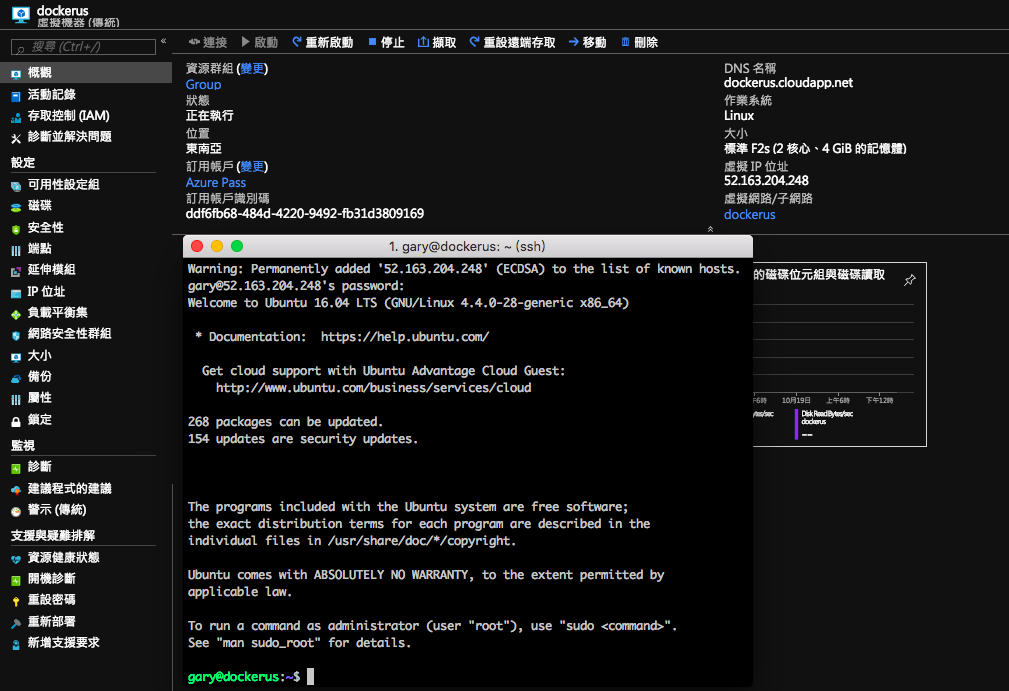The width and height of the screenshot is (1009, 691).
Task: Click 擷取 capture toolbar button
Action: tap(437, 42)
